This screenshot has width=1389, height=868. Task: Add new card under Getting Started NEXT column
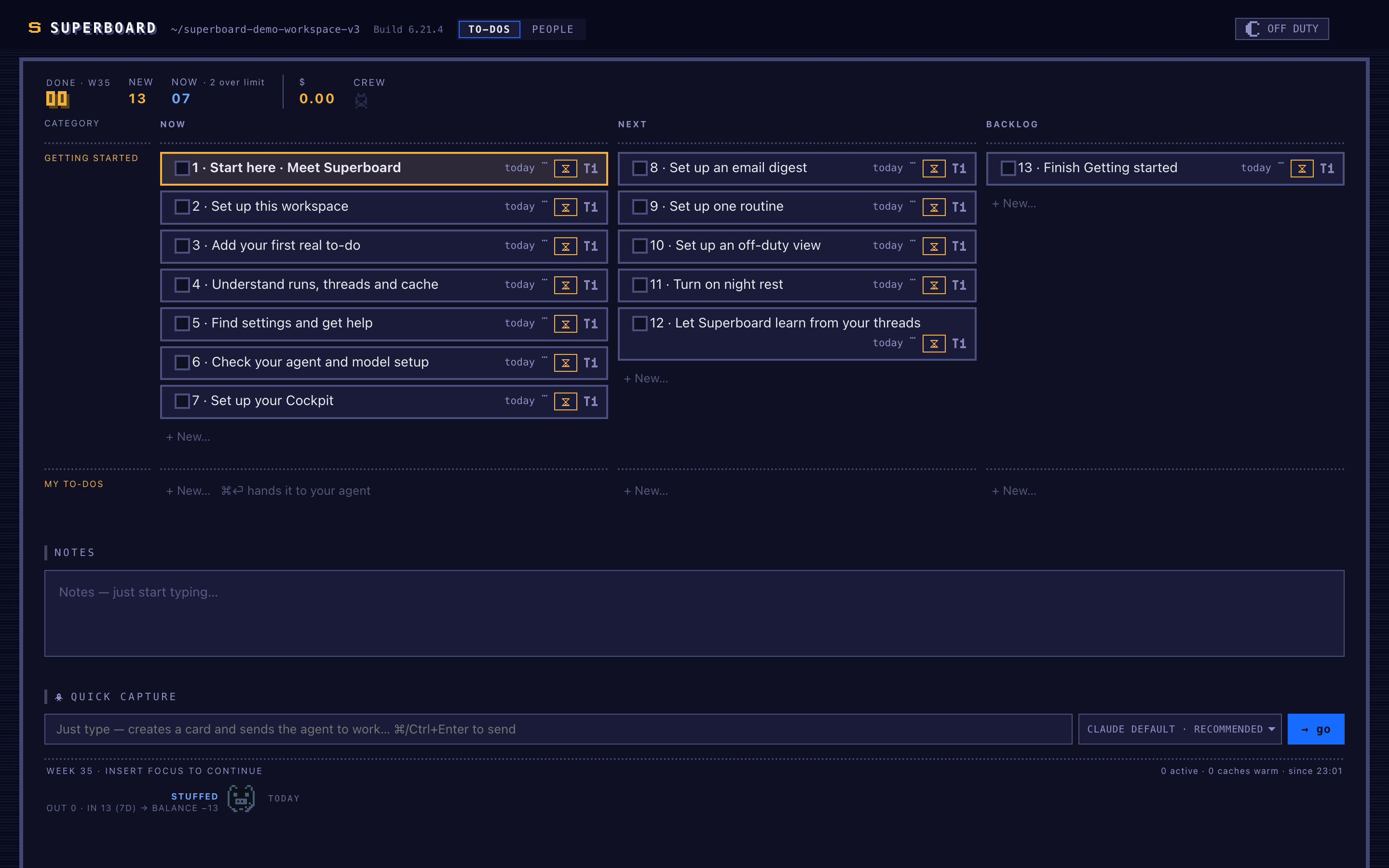pyautogui.click(x=646, y=379)
